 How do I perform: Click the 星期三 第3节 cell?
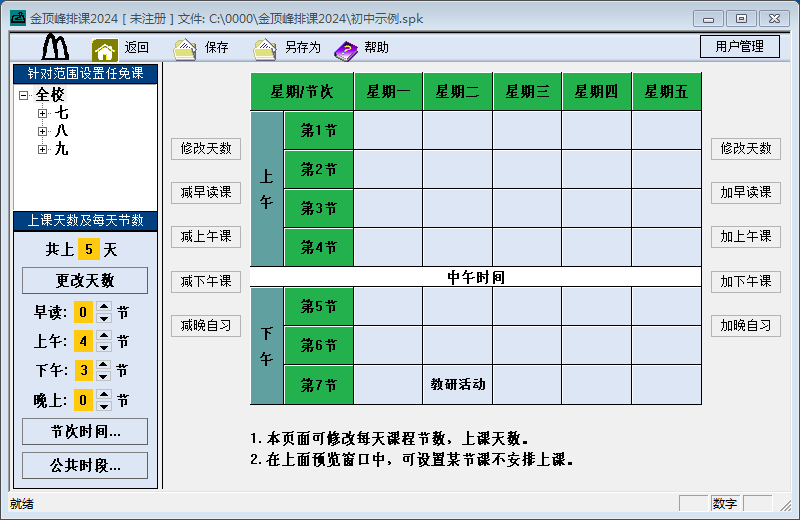(527, 208)
